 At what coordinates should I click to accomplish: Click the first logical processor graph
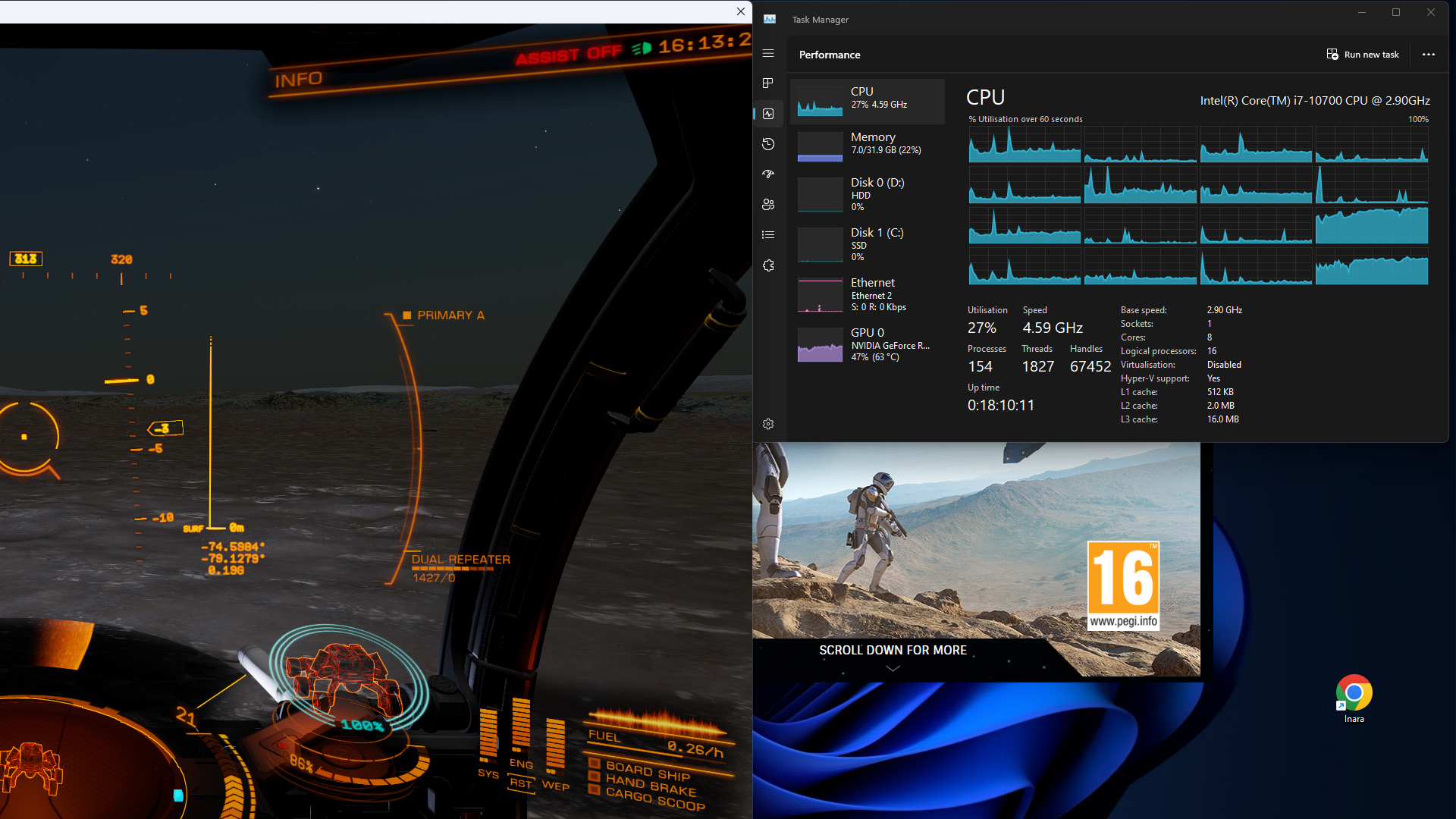1025,144
